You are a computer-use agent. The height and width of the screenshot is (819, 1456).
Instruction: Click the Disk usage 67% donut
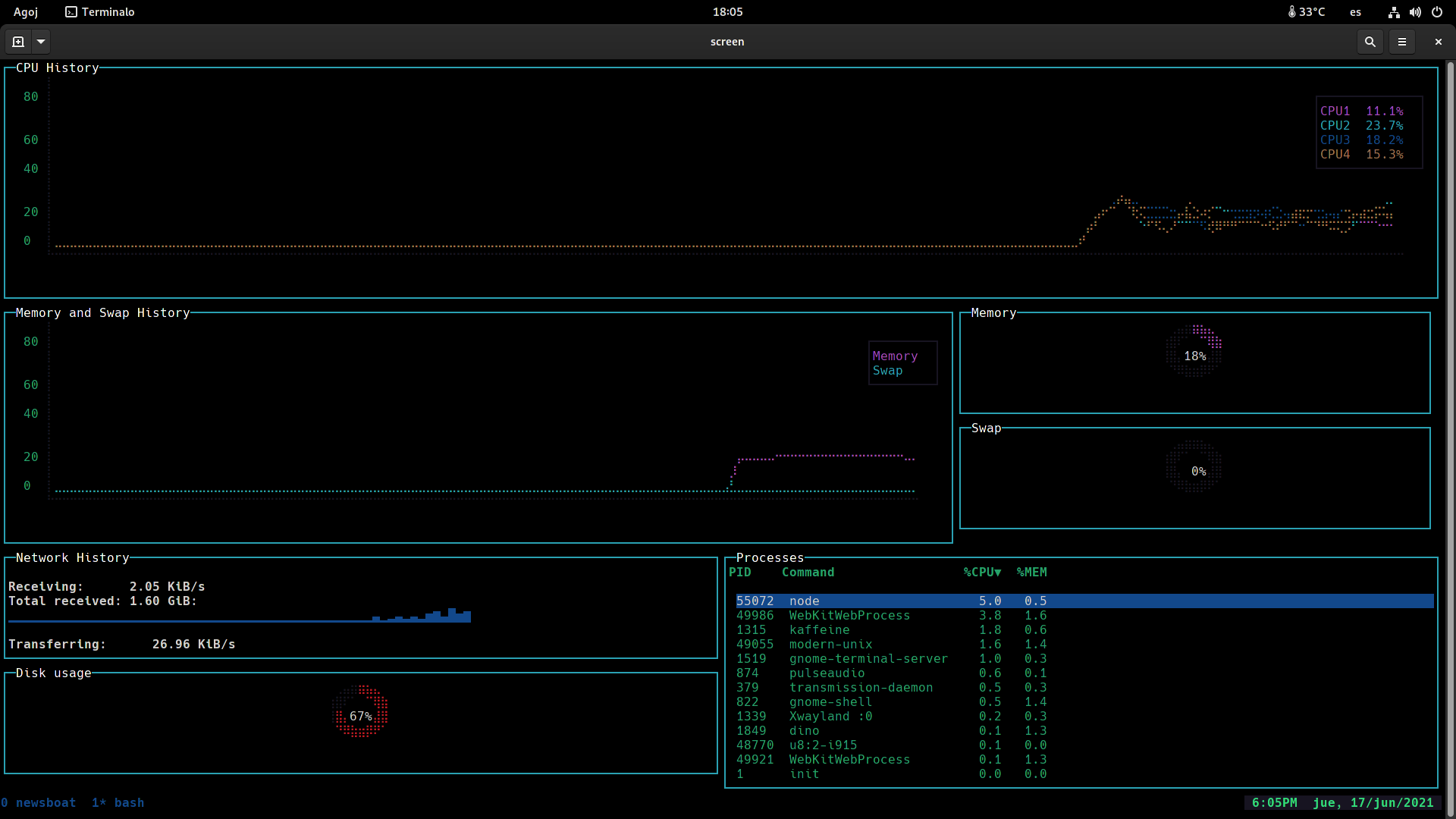361,713
